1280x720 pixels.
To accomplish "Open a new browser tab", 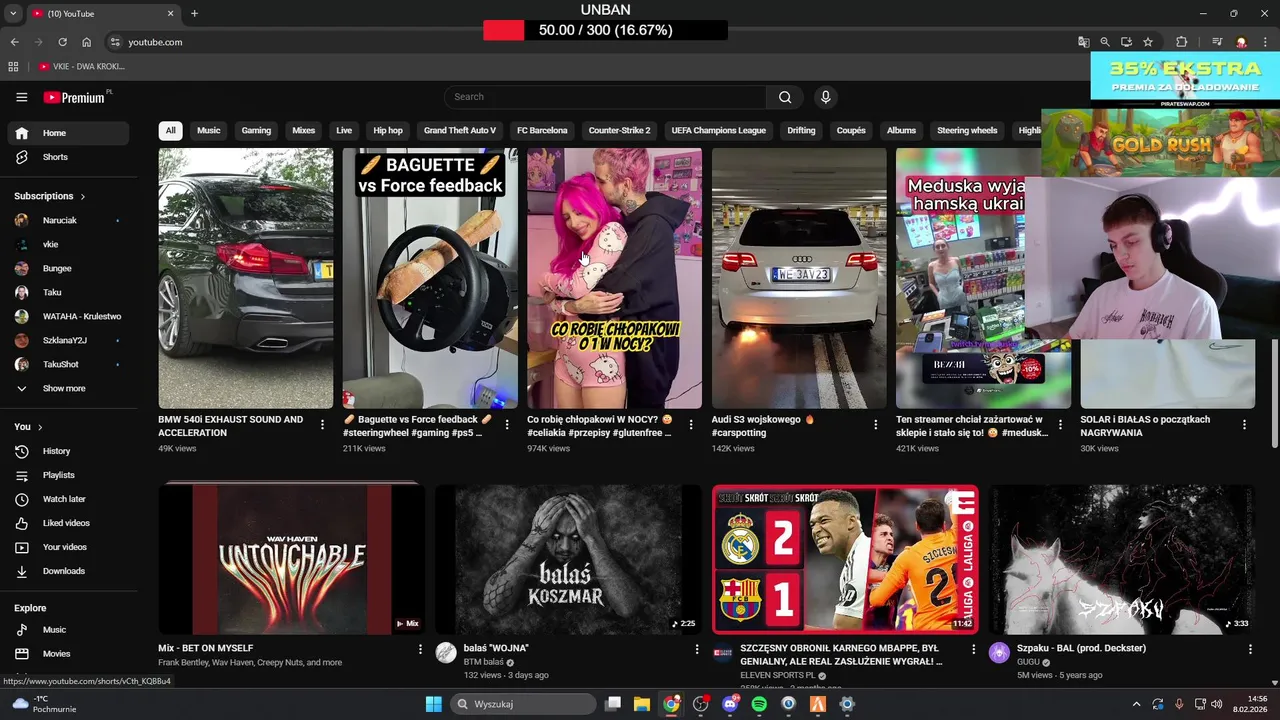I will coord(194,13).
